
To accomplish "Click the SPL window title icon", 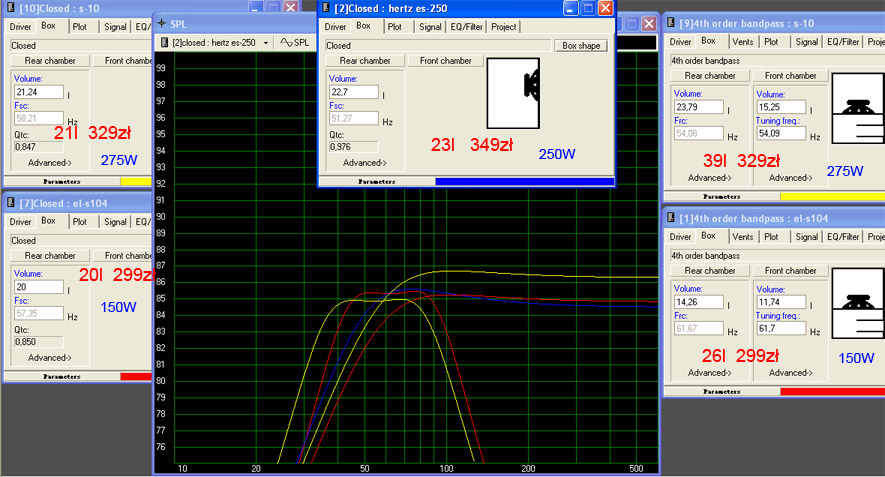I will point(162,21).
